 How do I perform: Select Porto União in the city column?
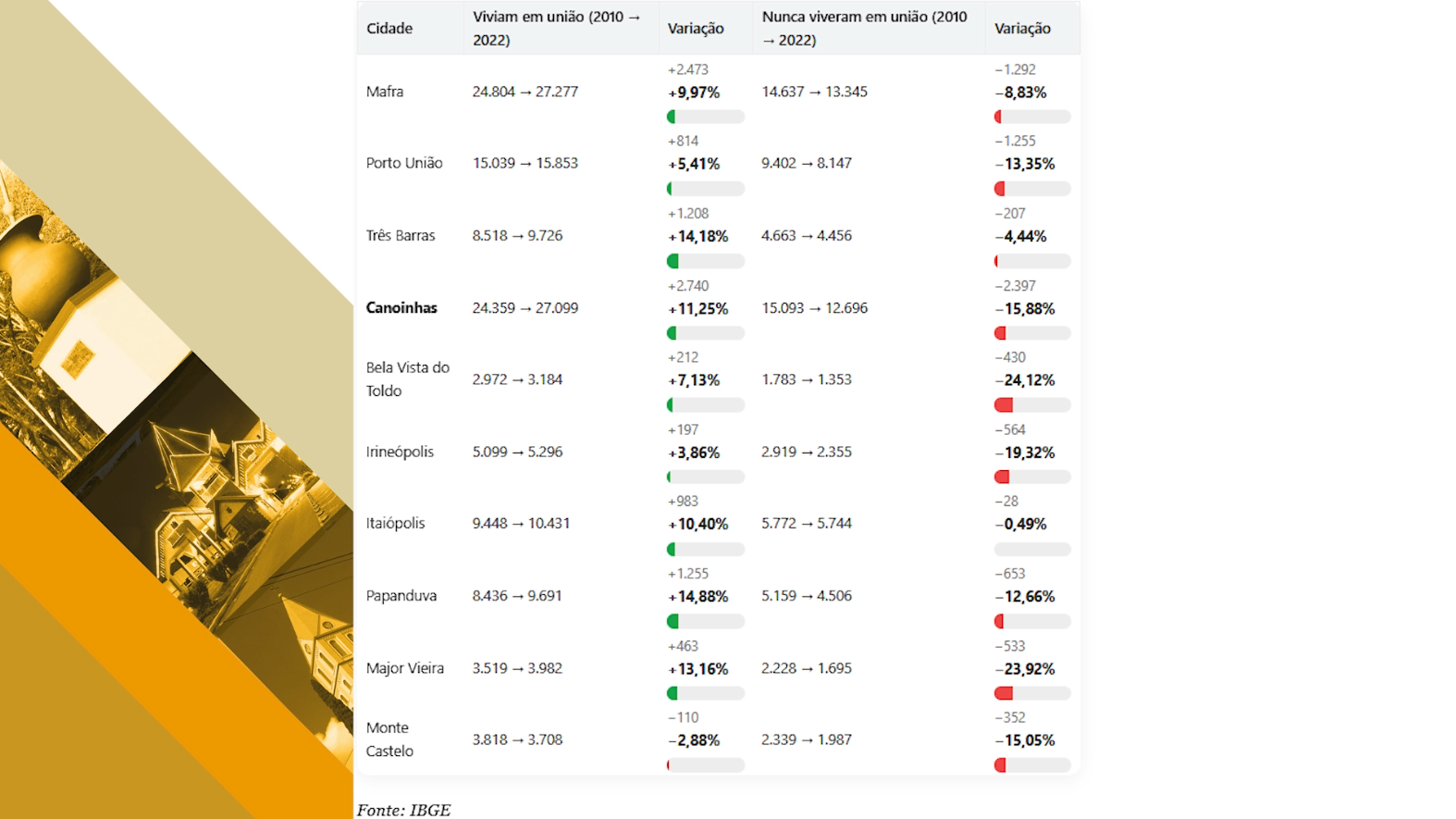(404, 163)
